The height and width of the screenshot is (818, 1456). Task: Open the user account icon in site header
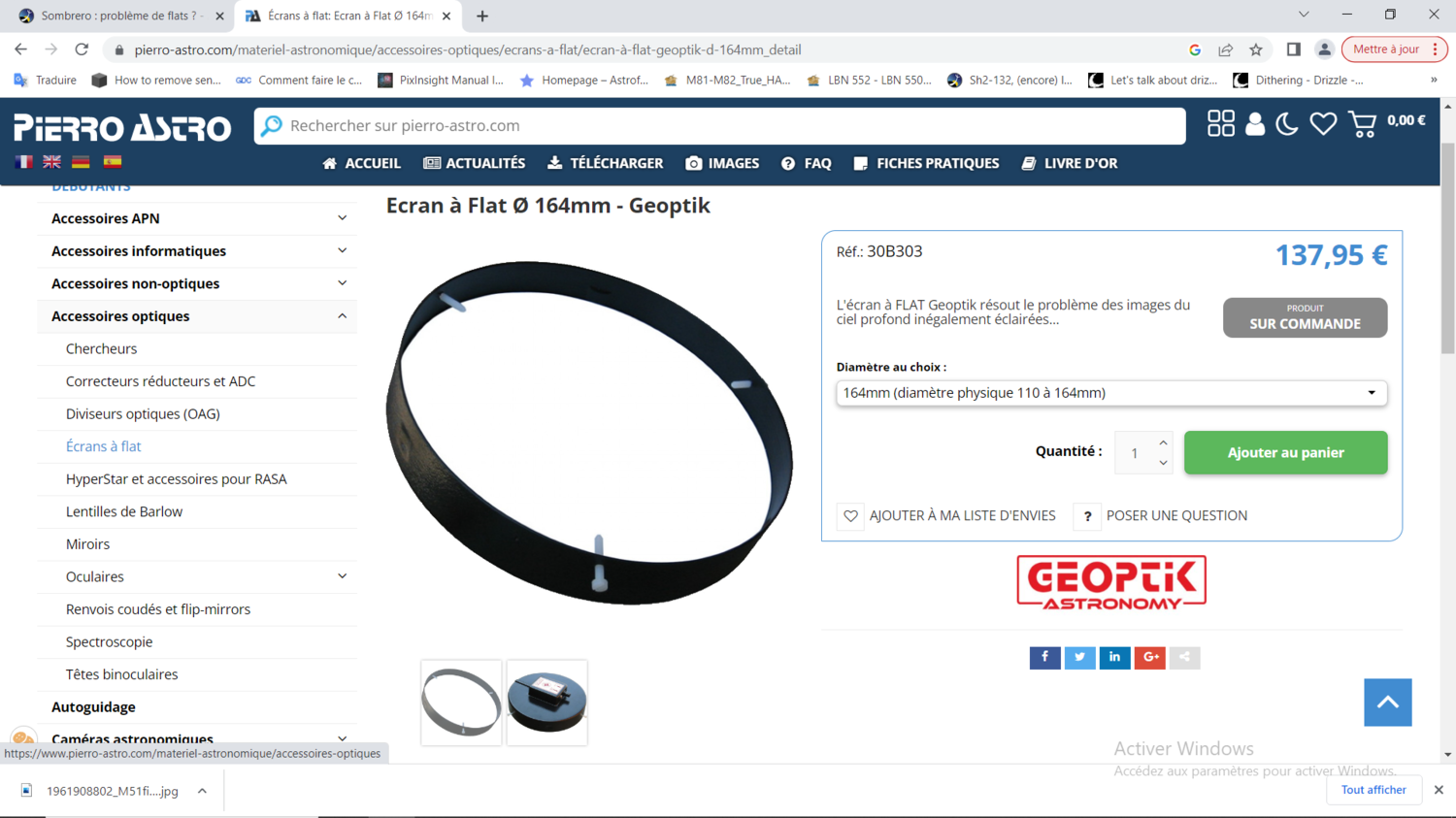[x=1255, y=123]
